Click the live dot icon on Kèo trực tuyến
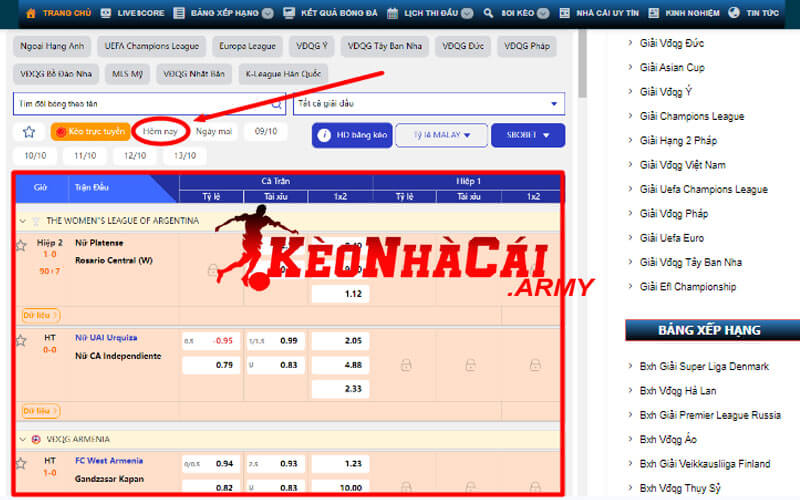Viewport: 800px width, 500px height. (x=61, y=132)
